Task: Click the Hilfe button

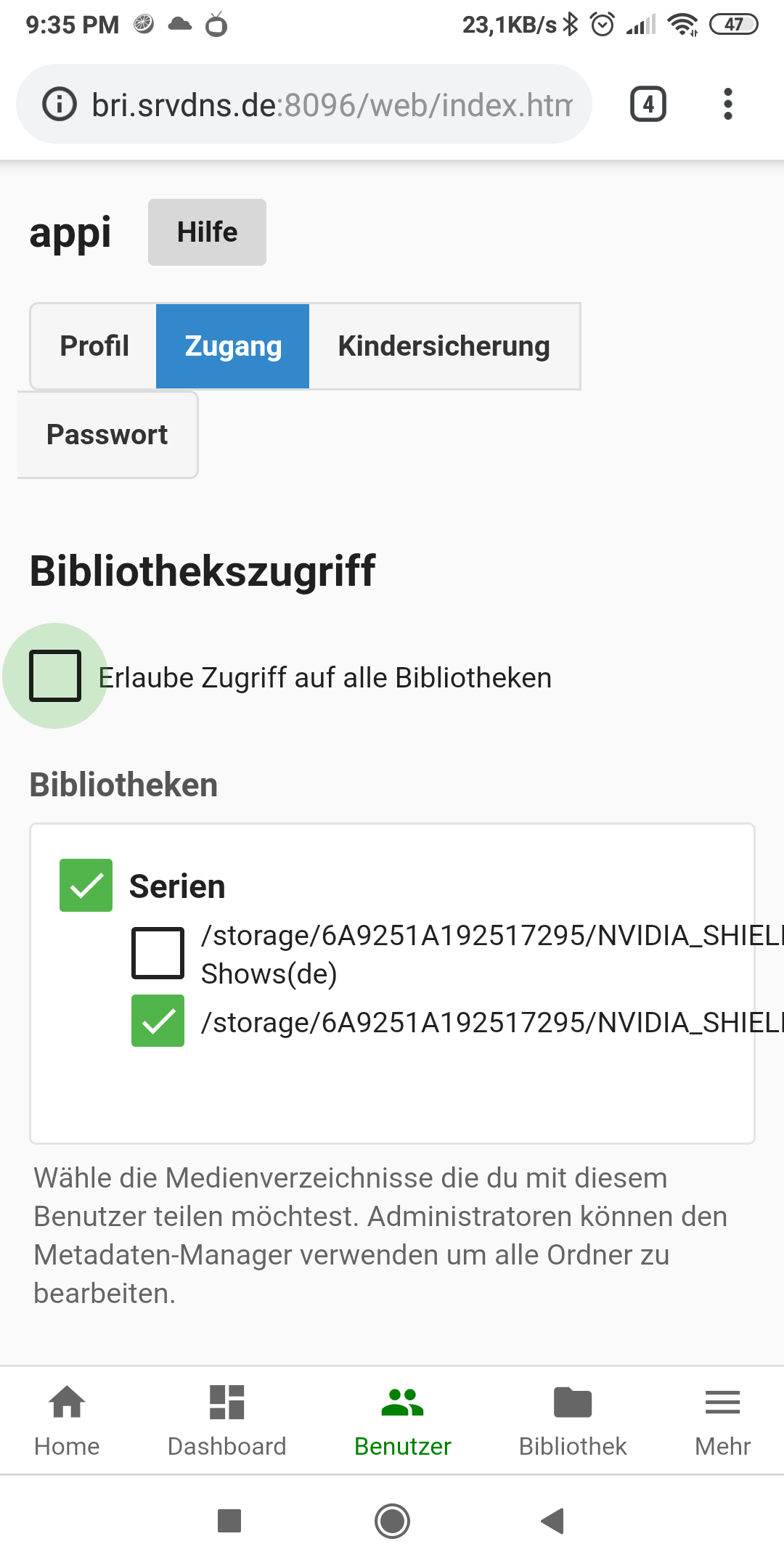Action: pos(207,232)
